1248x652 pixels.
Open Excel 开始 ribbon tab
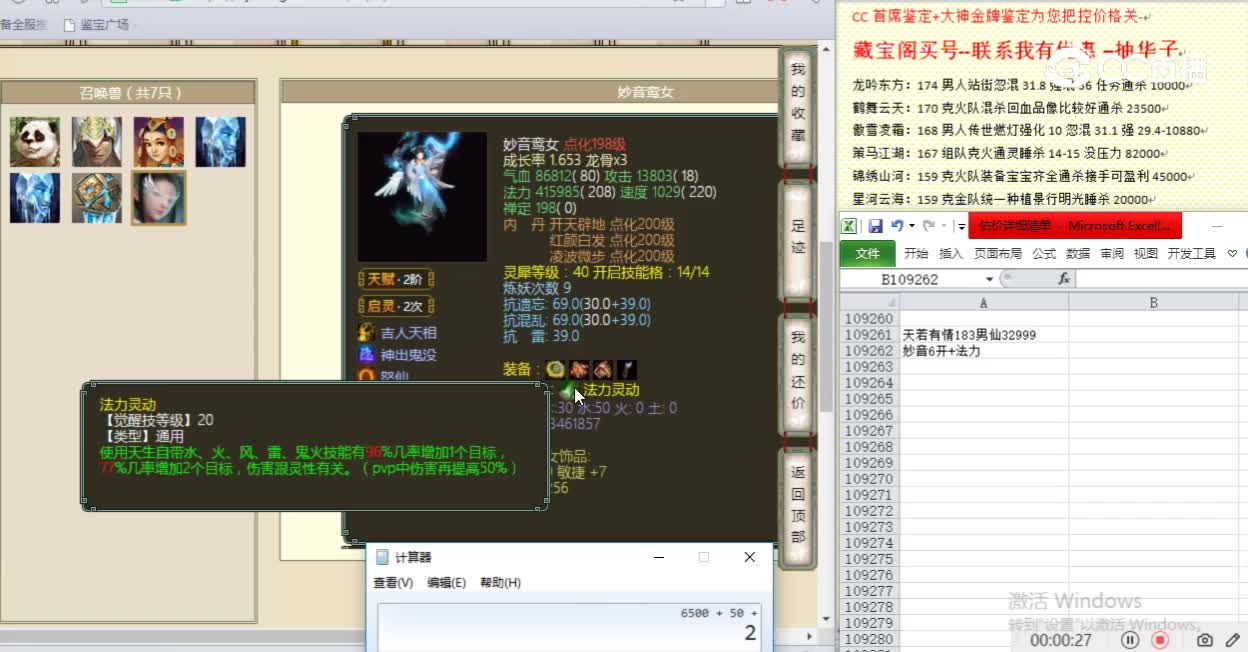pyautogui.click(x=916, y=254)
